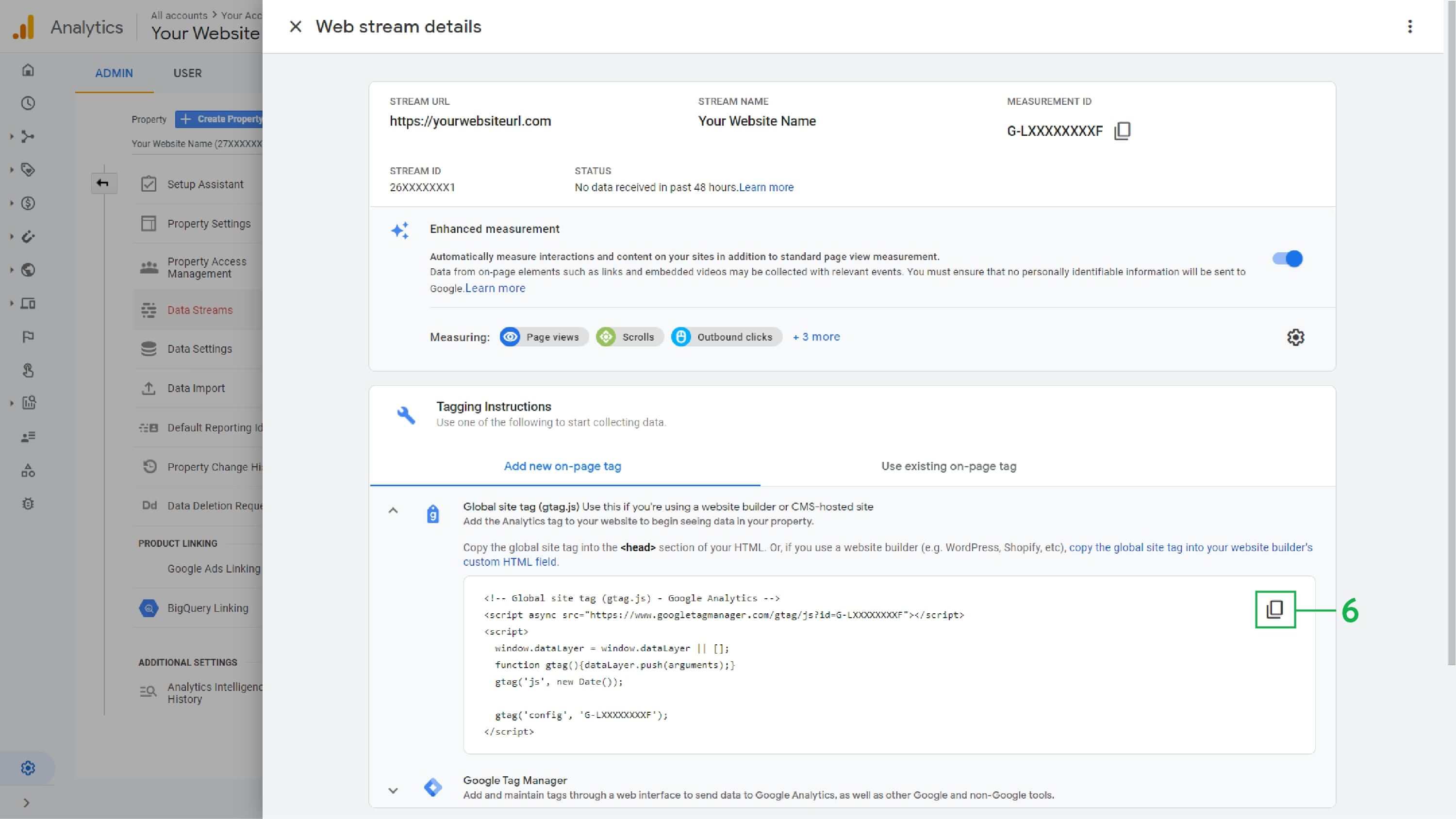Click the copy code snippet button labeled 6
Image resolution: width=1456 pixels, height=819 pixels.
1276,609
